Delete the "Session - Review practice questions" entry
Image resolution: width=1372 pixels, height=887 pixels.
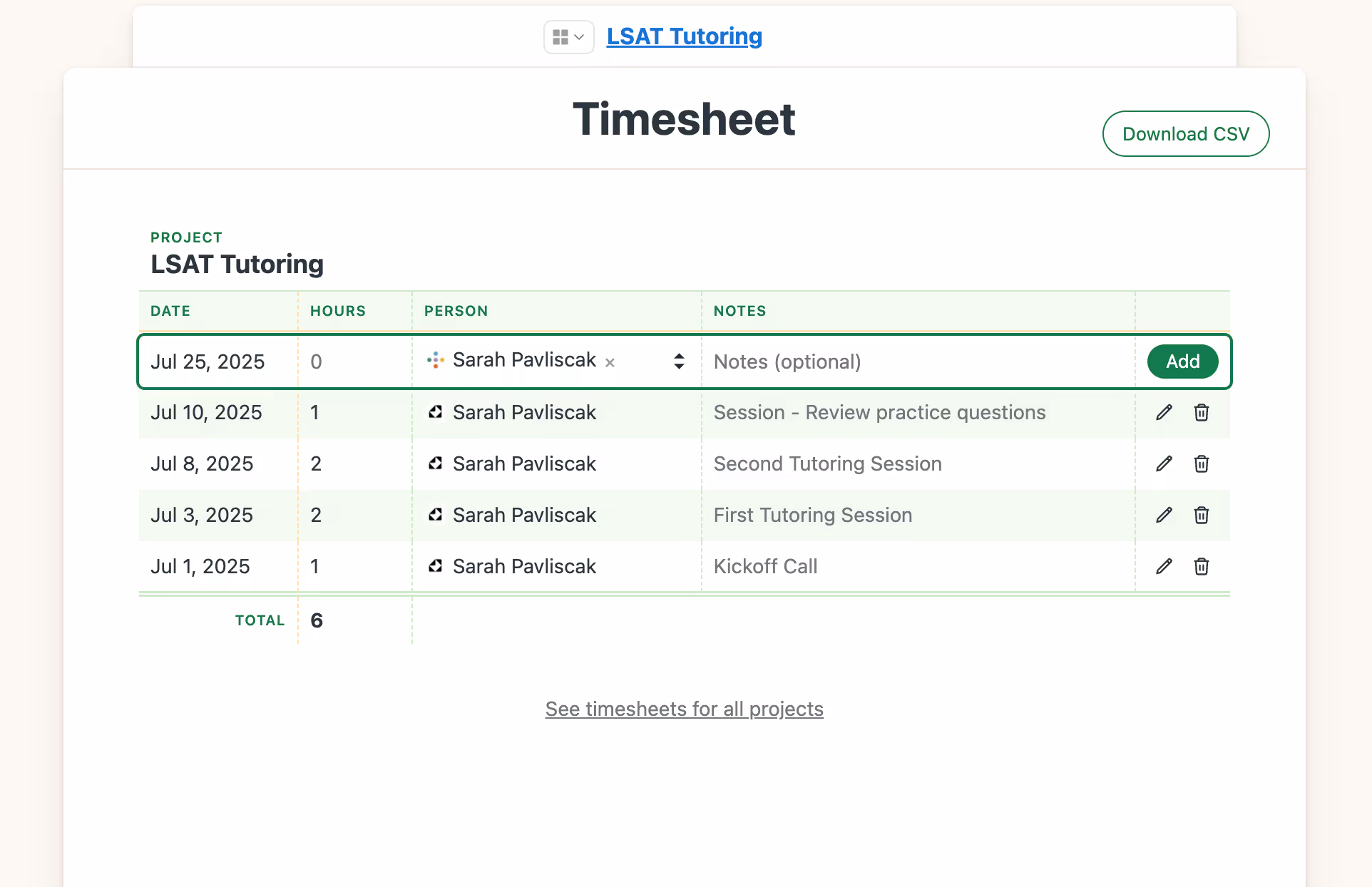(1201, 412)
